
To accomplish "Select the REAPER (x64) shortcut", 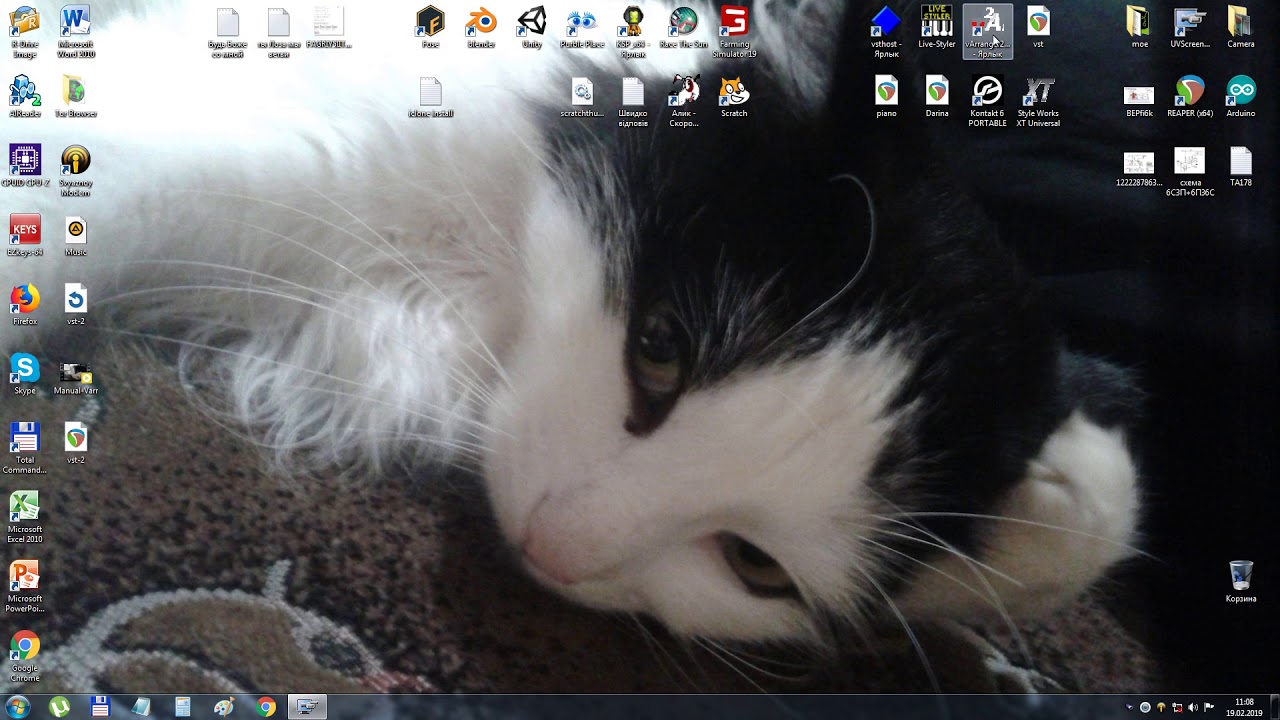I will [x=1190, y=97].
